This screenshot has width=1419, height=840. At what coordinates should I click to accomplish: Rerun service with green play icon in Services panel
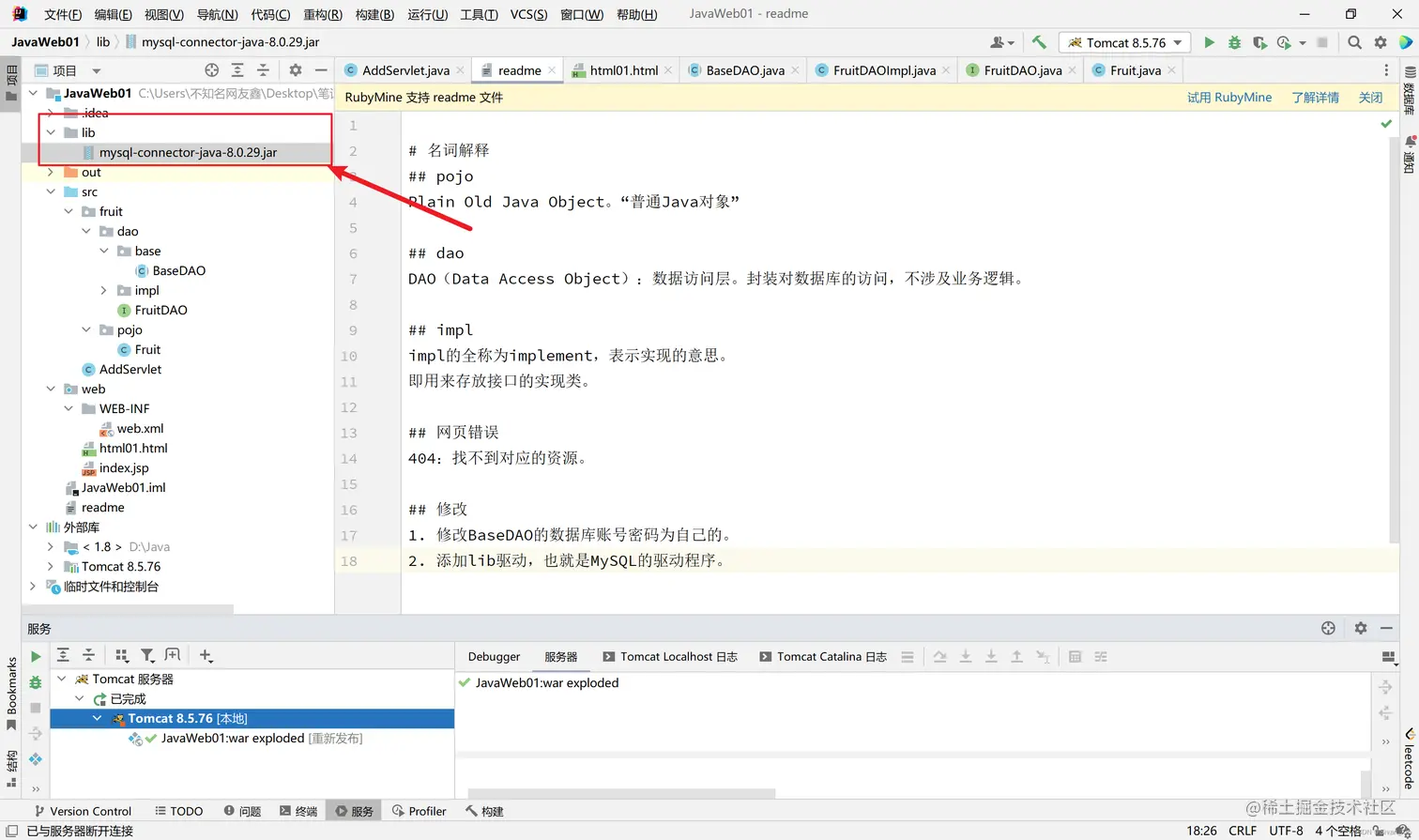click(36, 657)
